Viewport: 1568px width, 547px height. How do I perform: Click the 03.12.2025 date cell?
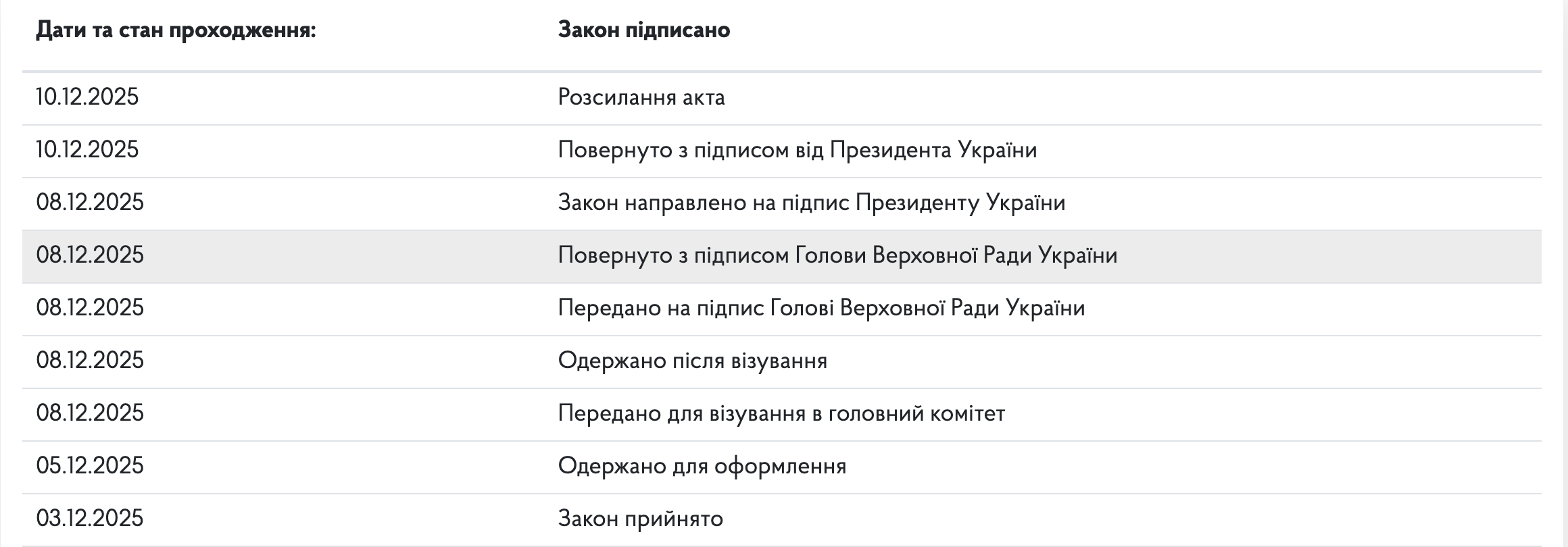(x=90, y=519)
